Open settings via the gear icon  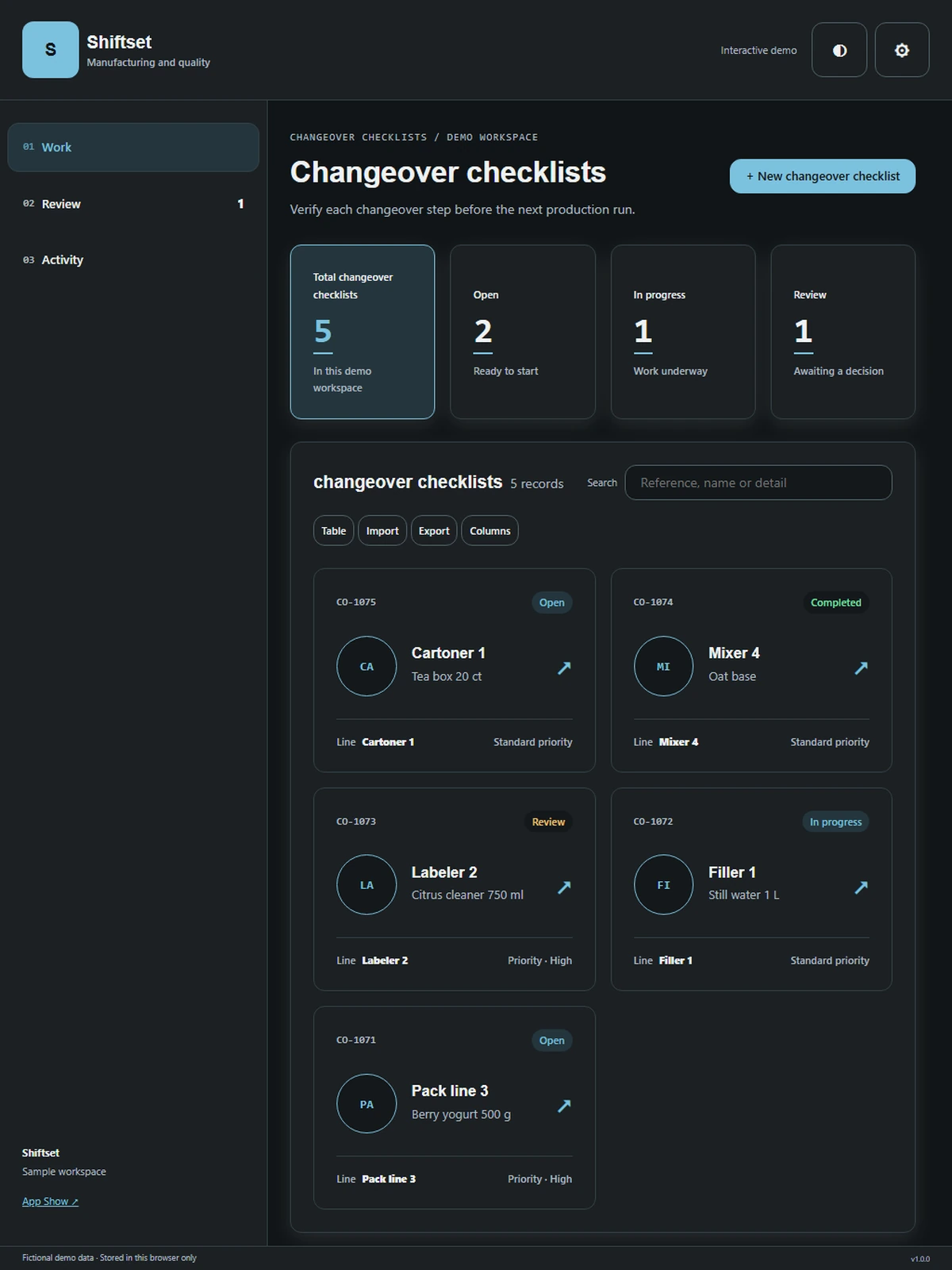(x=902, y=50)
